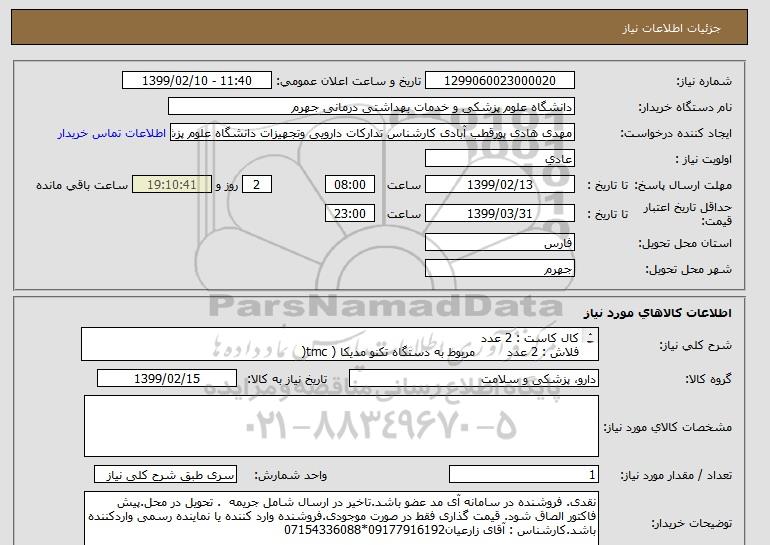Click the buyer organization name field
The height and width of the screenshot is (545, 770).
click(x=371, y=107)
